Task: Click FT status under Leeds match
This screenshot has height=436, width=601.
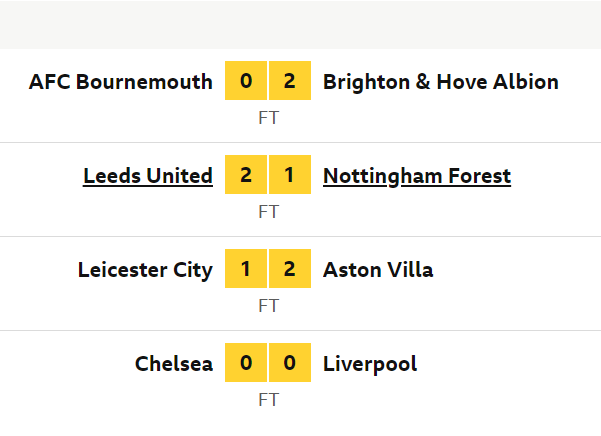Action: [268, 212]
